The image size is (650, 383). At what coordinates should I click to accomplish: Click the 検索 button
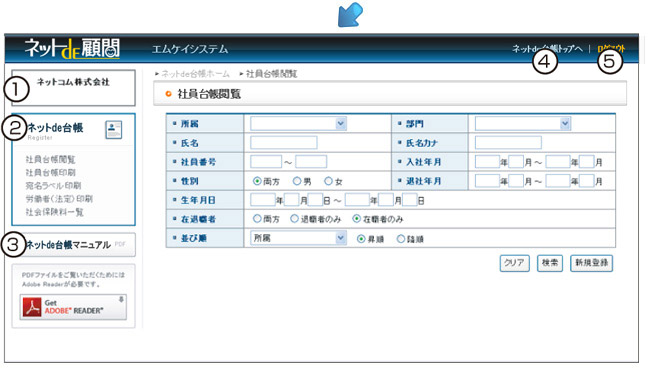[550, 263]
